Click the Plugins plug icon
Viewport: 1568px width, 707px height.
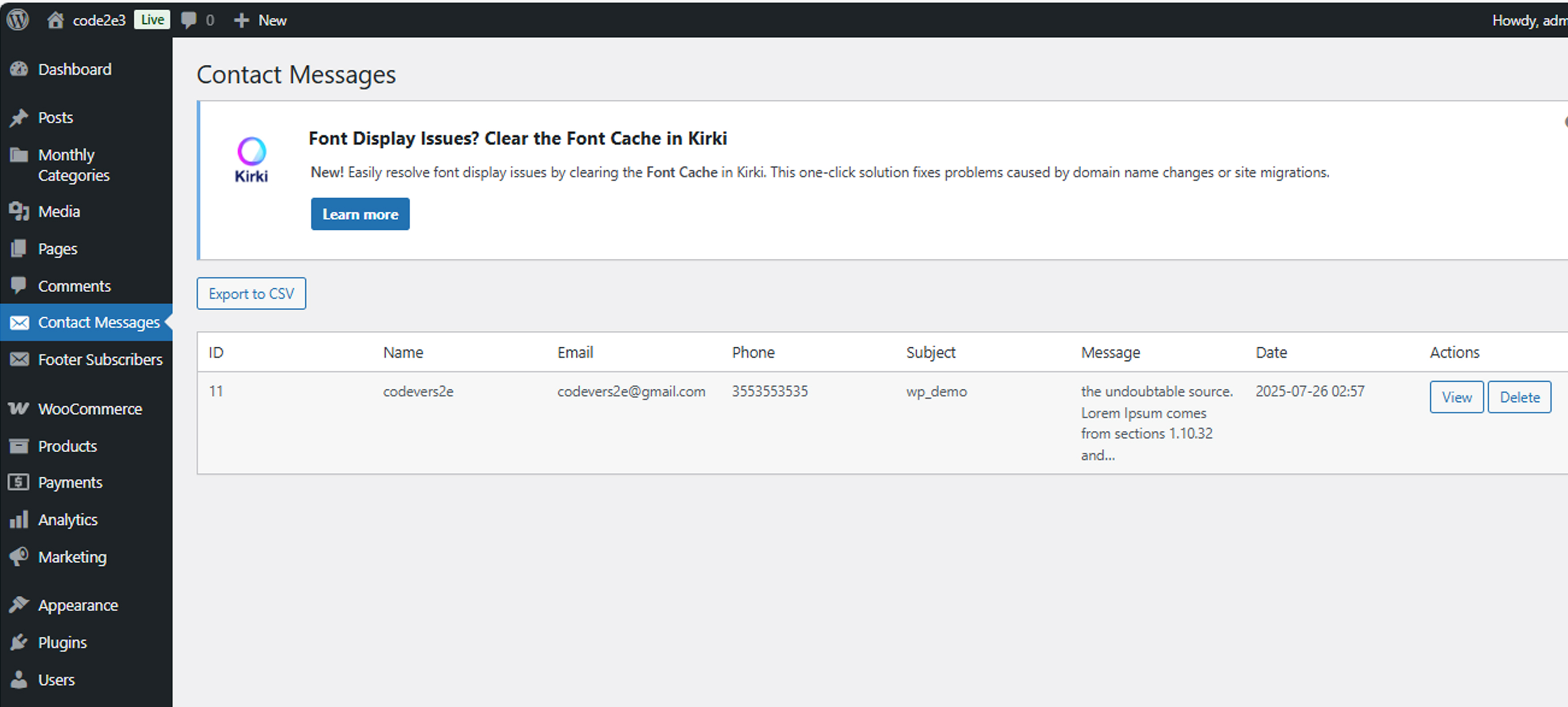[19, 642]
